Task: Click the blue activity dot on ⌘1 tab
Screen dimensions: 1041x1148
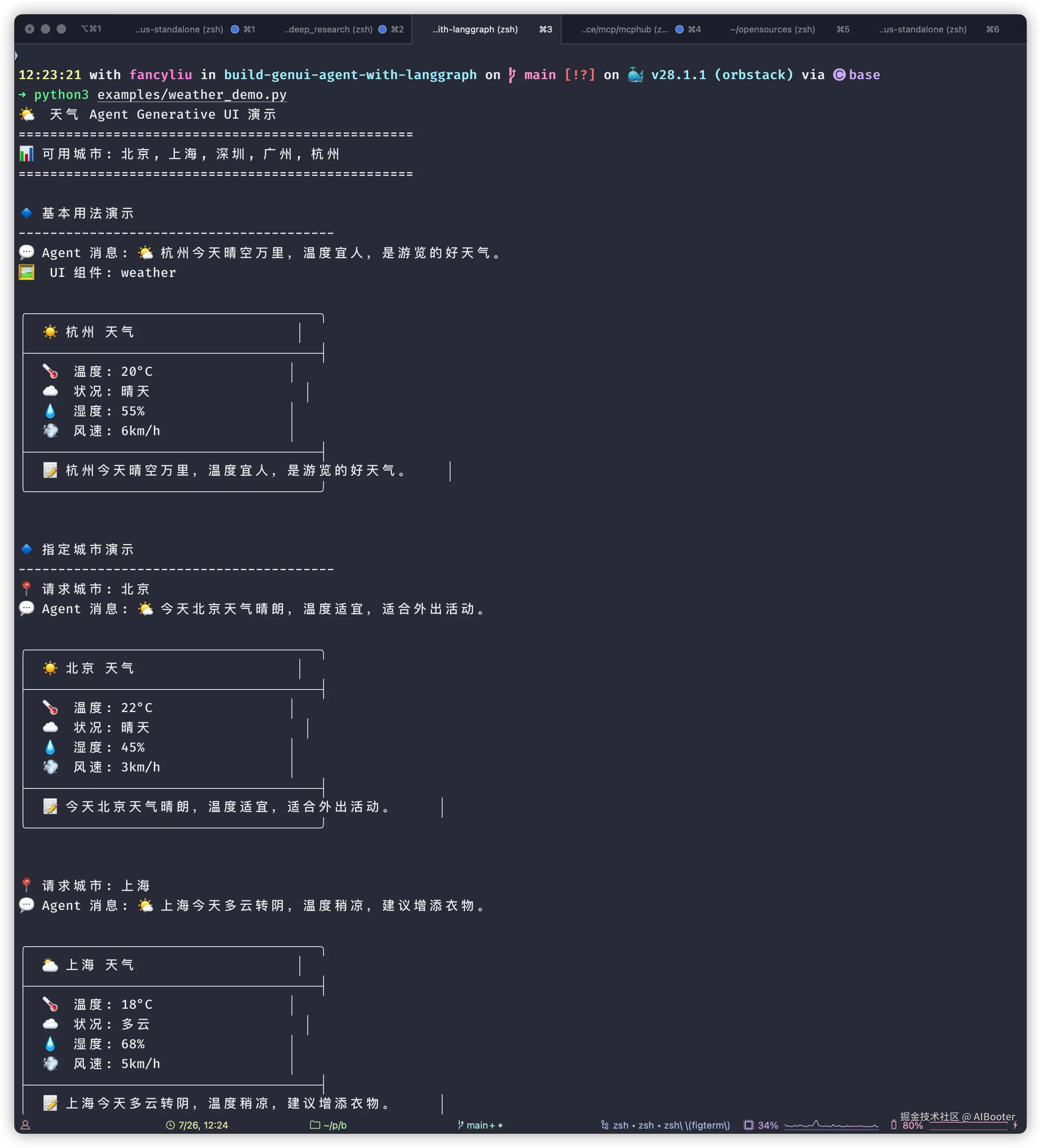Action: [235, 29]
